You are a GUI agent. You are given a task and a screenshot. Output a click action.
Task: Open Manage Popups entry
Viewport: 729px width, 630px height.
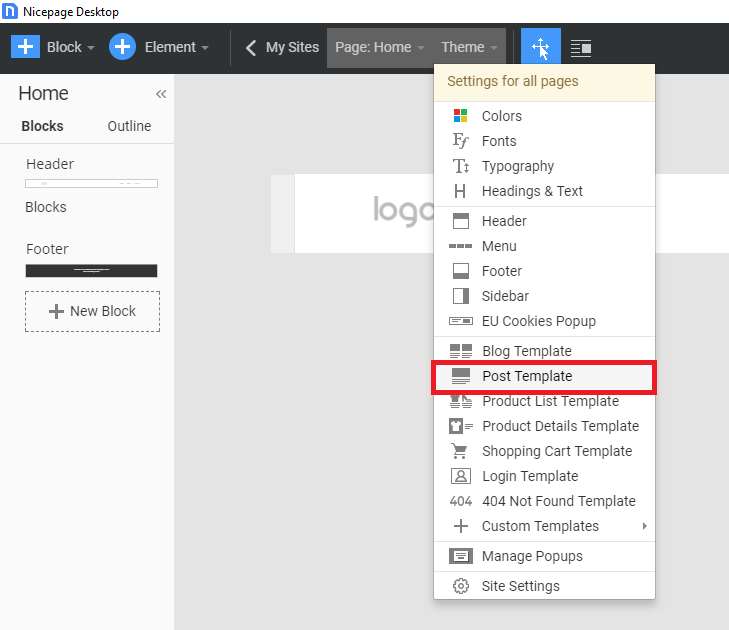[x=544, y=556]
